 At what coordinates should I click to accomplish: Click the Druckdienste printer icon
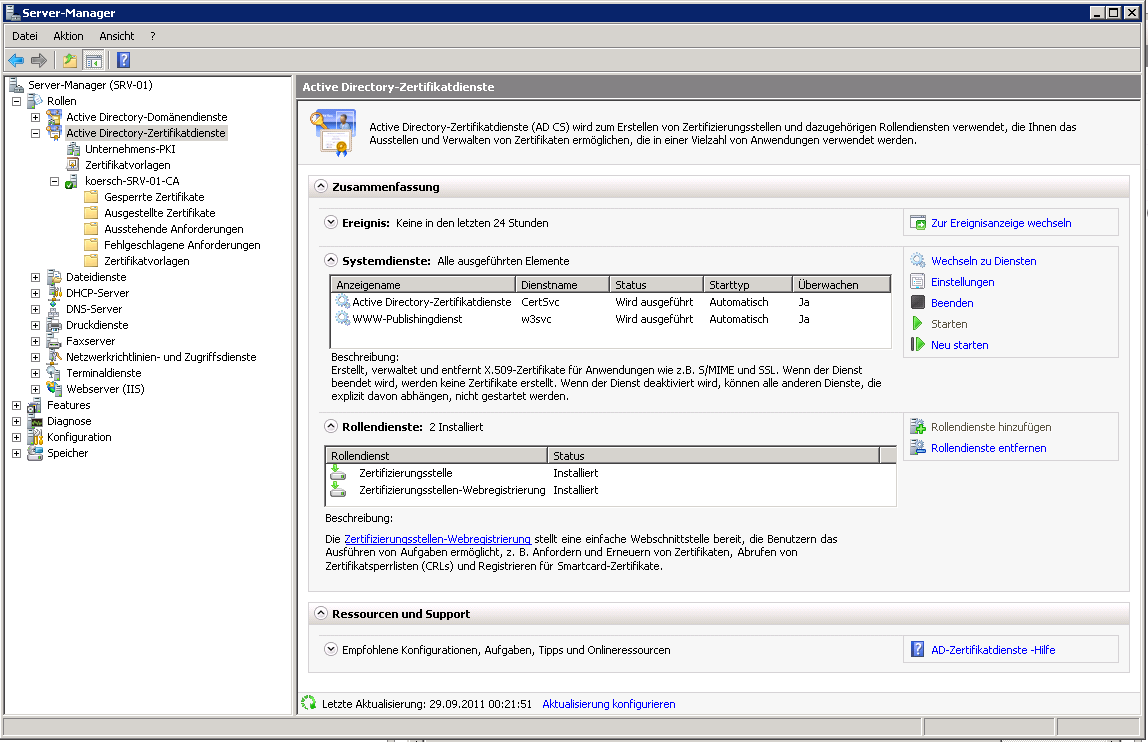coord(54,325)
